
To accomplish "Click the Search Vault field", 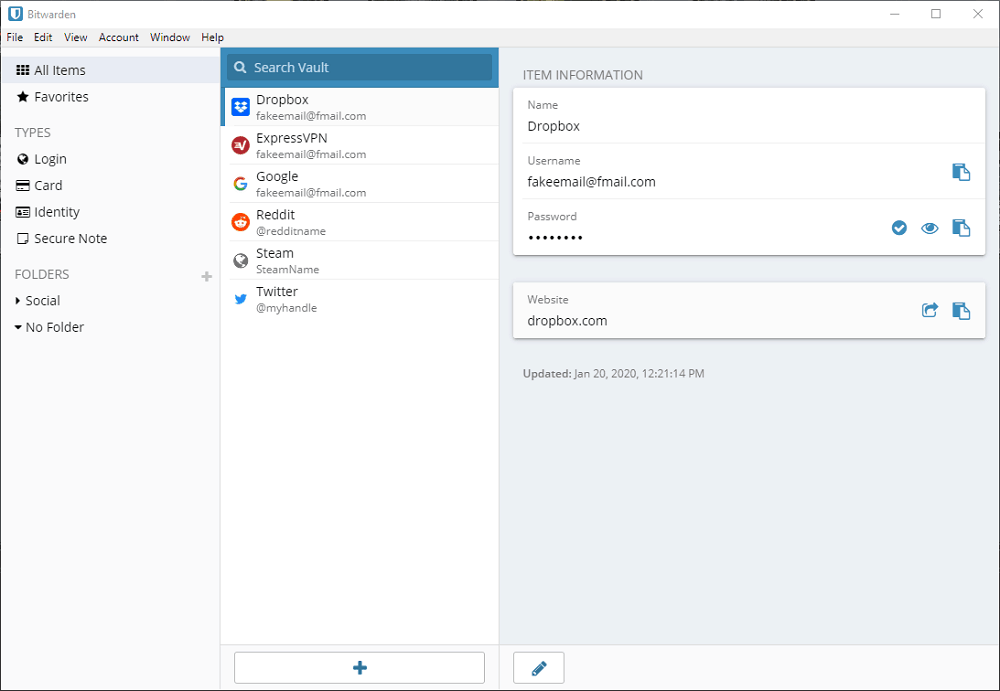I will (360, 67).
